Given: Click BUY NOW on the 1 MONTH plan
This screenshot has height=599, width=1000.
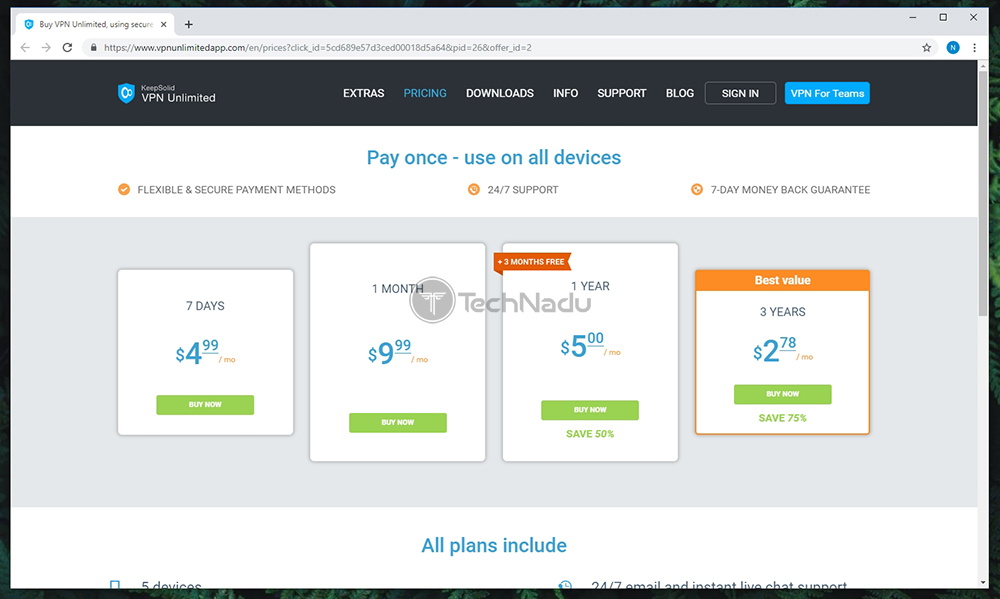Looking at the screenshot, I should pos(397,422).
